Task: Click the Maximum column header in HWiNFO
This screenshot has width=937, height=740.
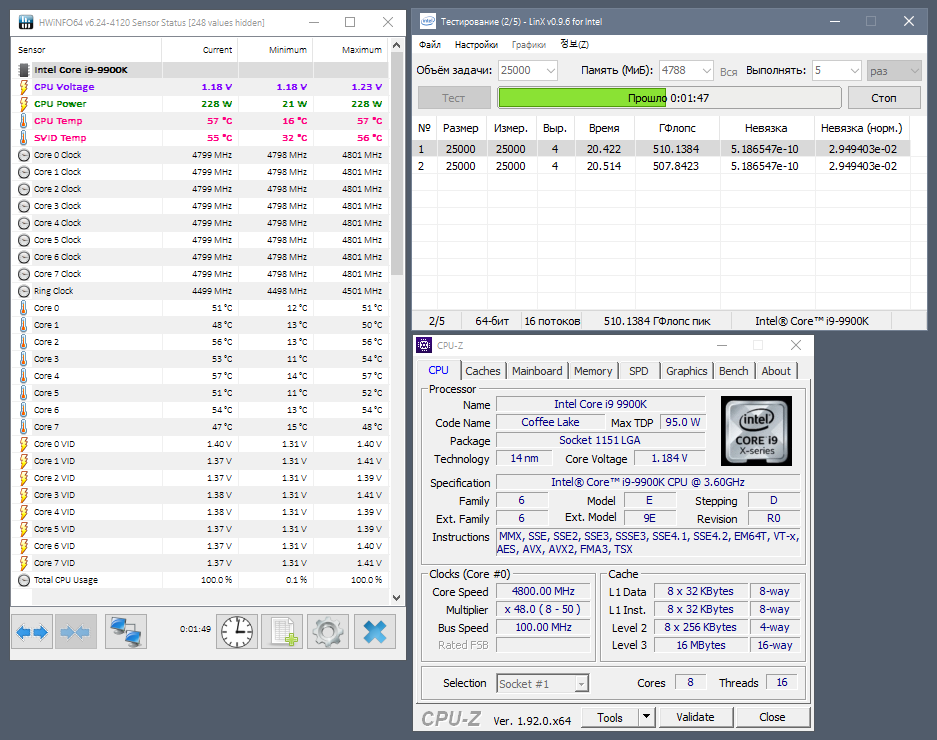Action: pyautogui.click(x=351, y=50)
